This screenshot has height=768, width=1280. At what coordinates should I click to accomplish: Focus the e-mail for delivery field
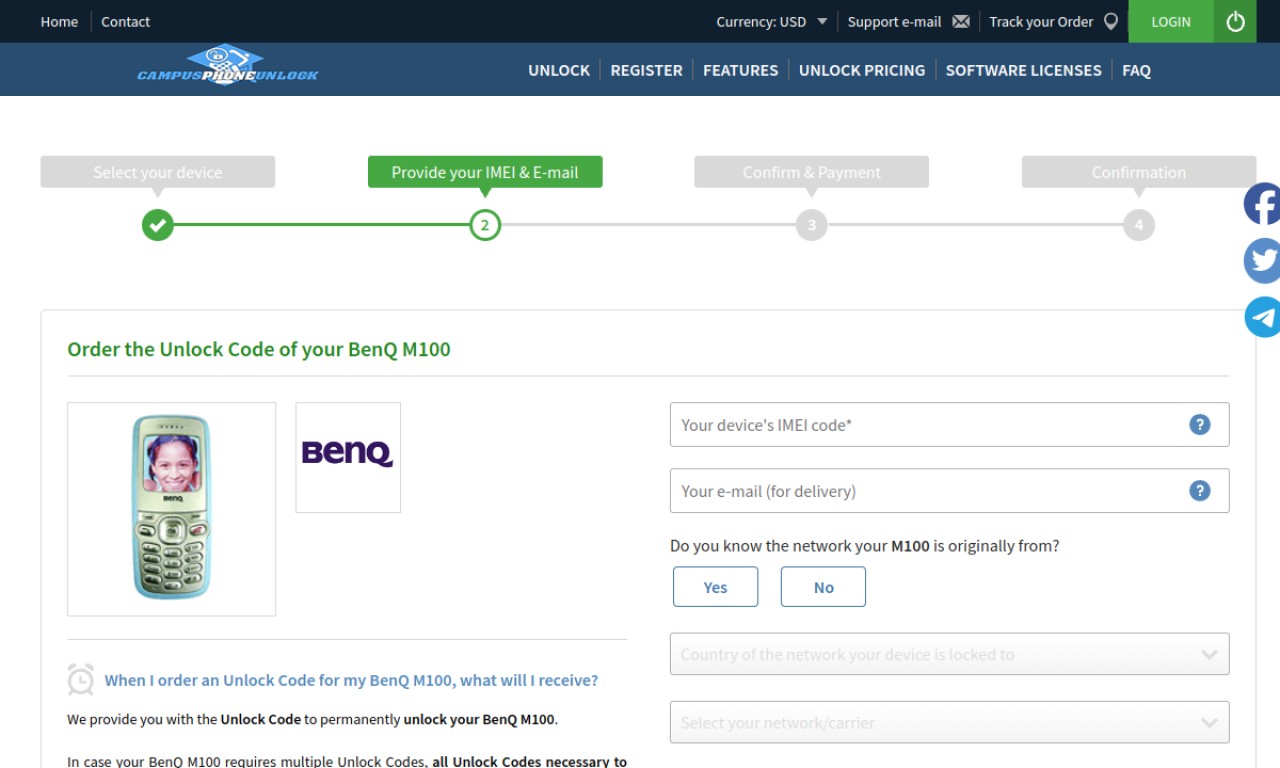click(x=949, y=491)
